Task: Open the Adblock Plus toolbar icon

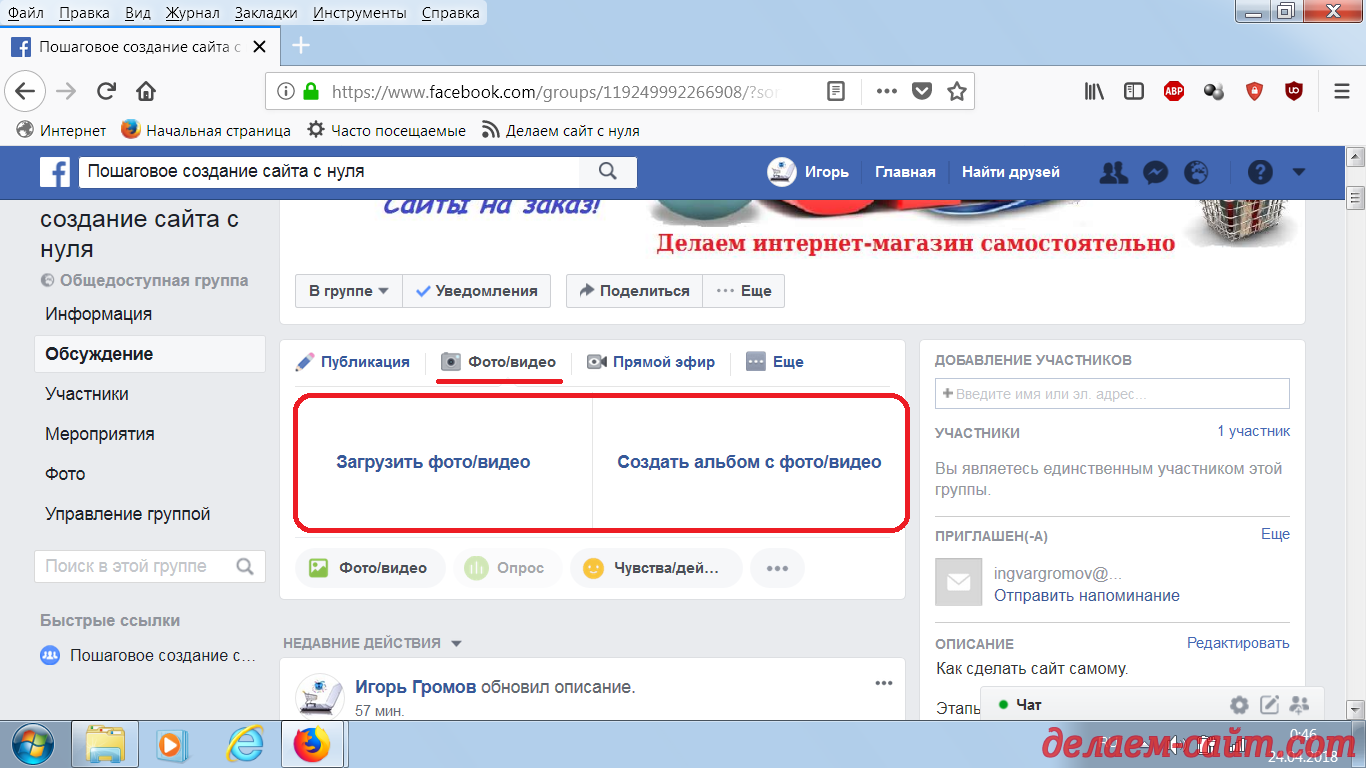Action: (1173, 90)
